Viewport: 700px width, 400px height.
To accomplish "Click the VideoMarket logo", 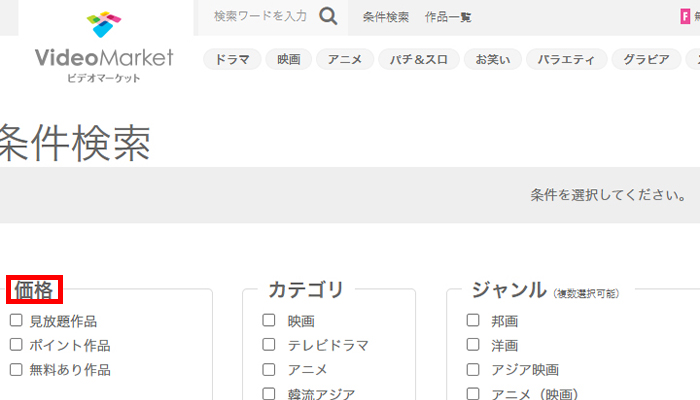I will tap(104, 48).
